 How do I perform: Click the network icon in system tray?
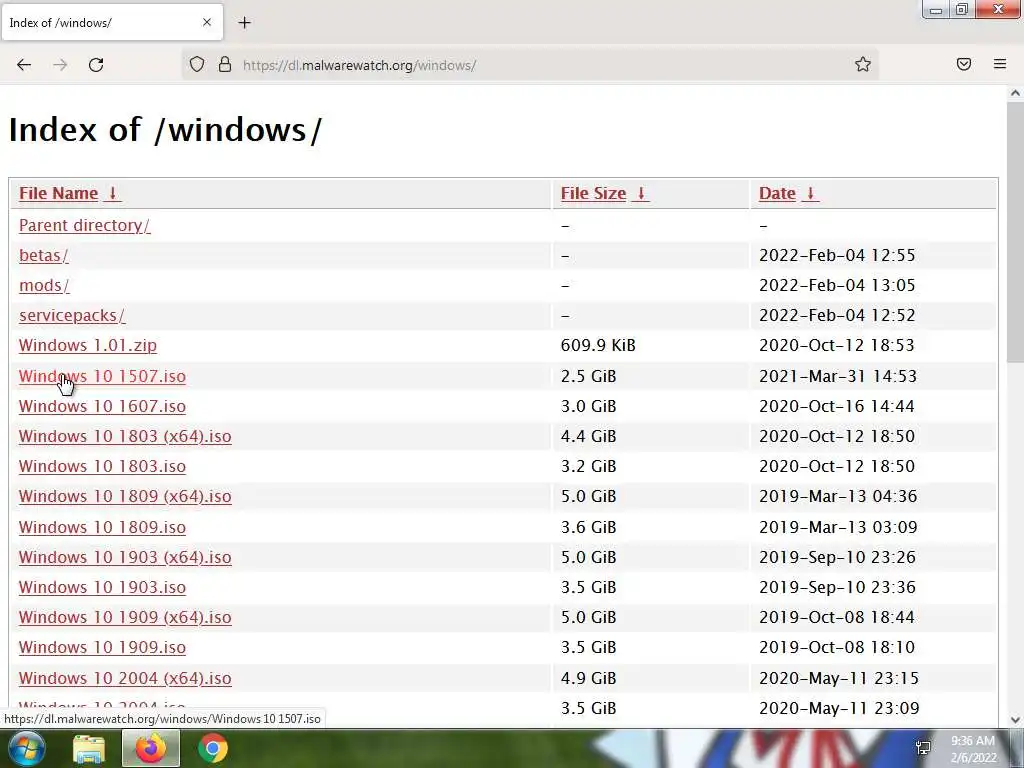click(923, 748)
